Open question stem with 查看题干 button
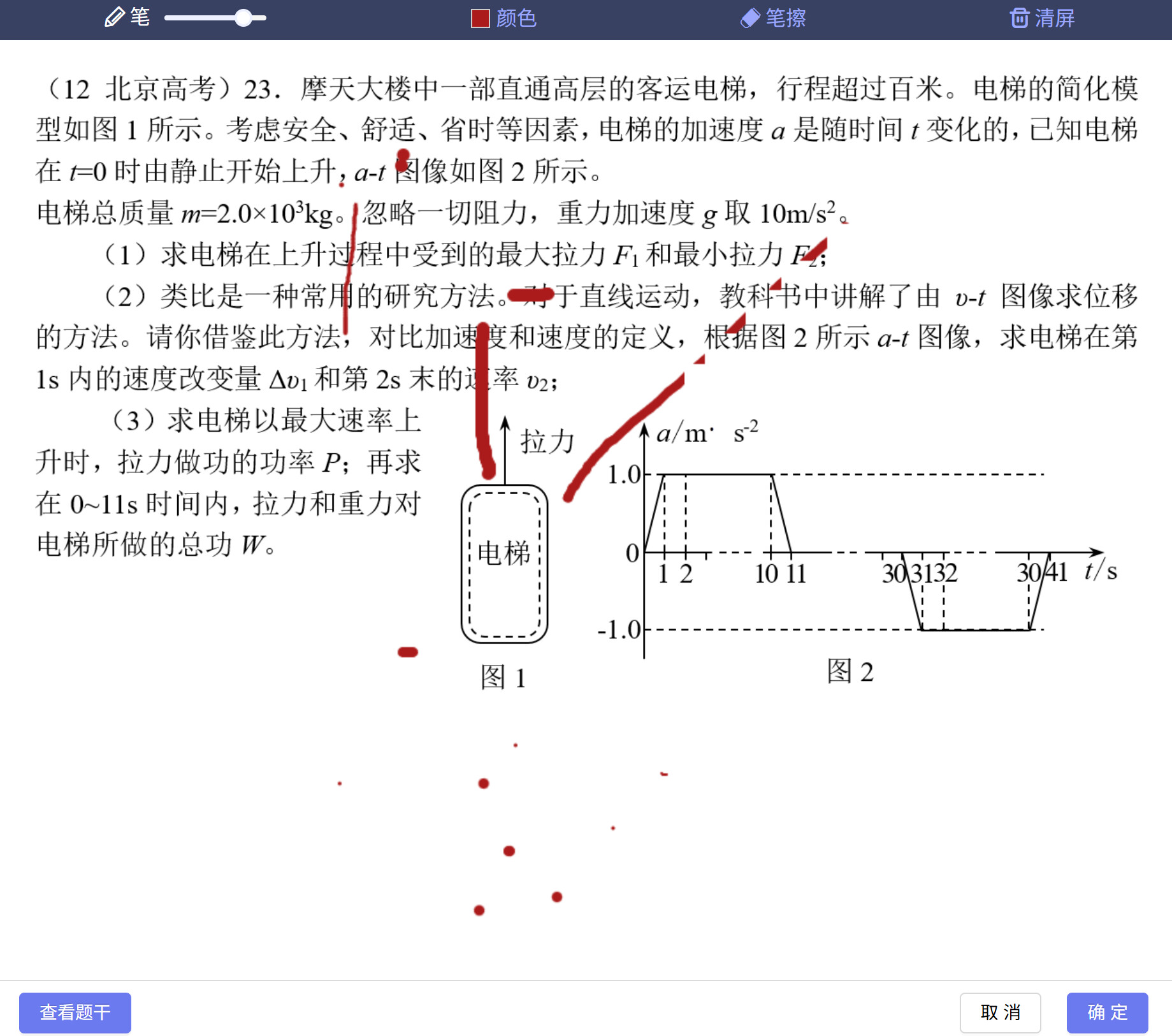 point(75,1012)
